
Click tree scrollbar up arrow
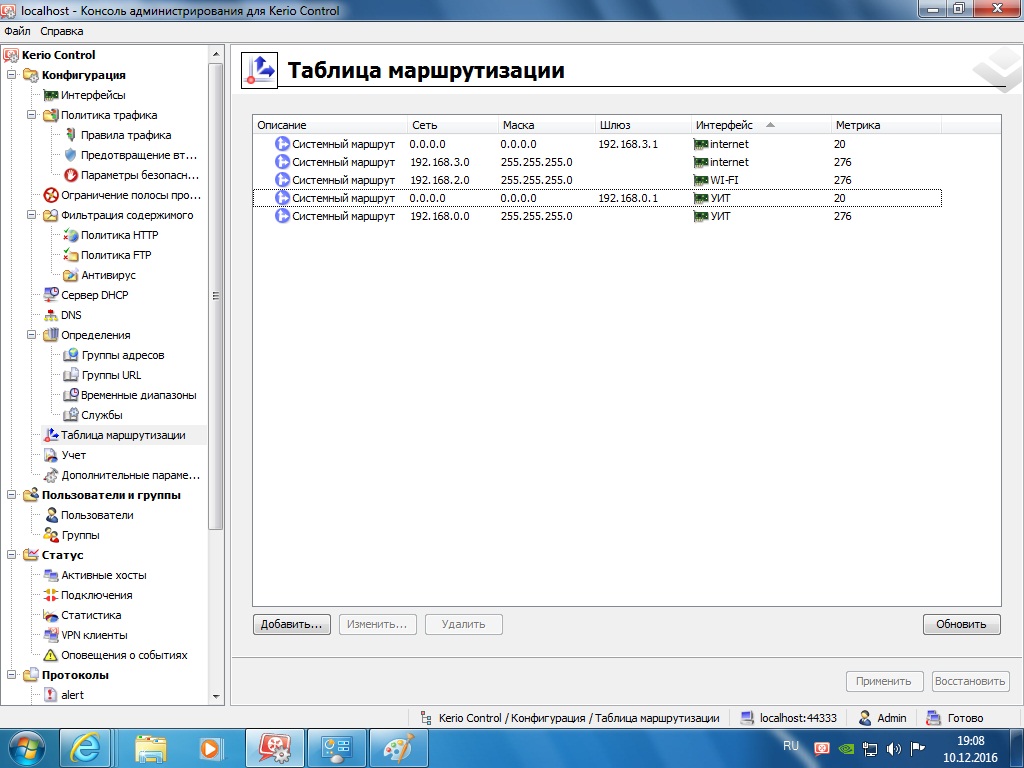click(x=216, y=54)
